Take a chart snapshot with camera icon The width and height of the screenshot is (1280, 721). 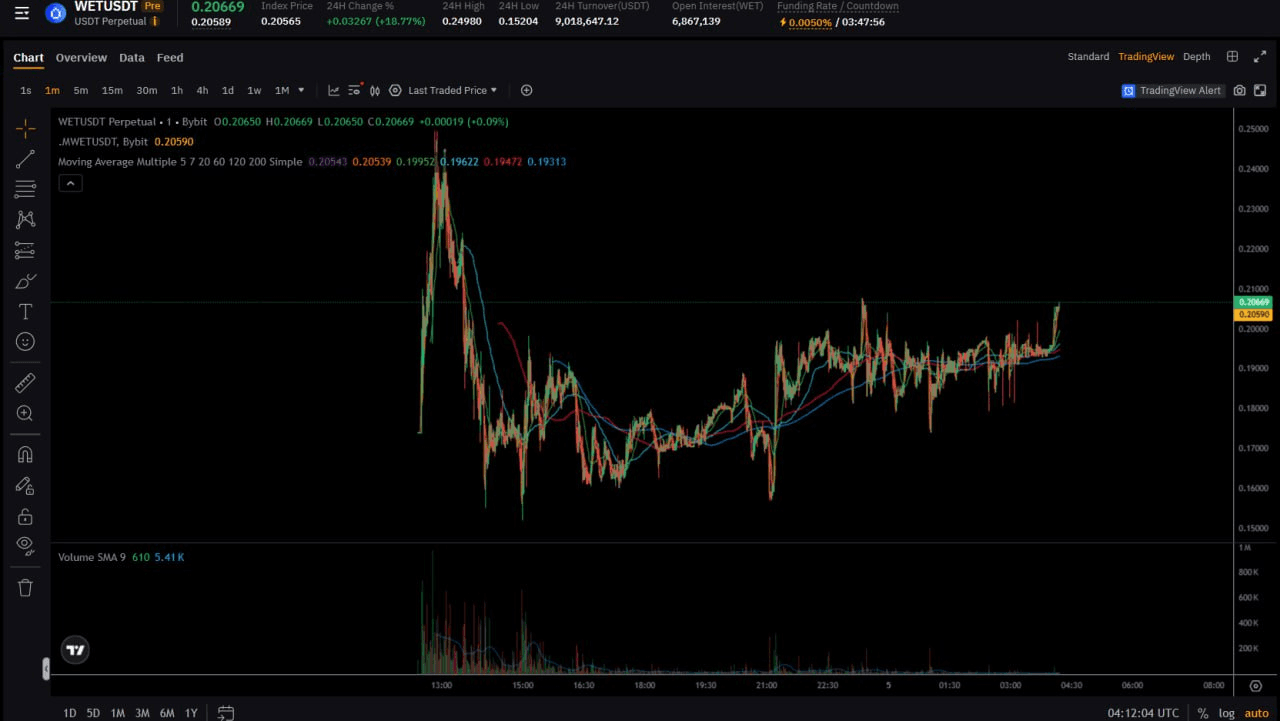(x=1239, y=90)
